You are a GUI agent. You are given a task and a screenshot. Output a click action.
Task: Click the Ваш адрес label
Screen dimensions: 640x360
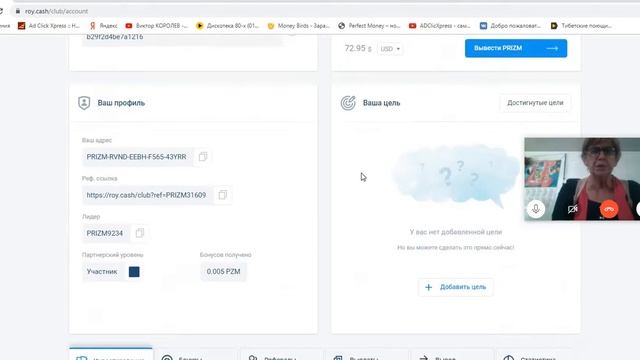[x=97, y=140]
